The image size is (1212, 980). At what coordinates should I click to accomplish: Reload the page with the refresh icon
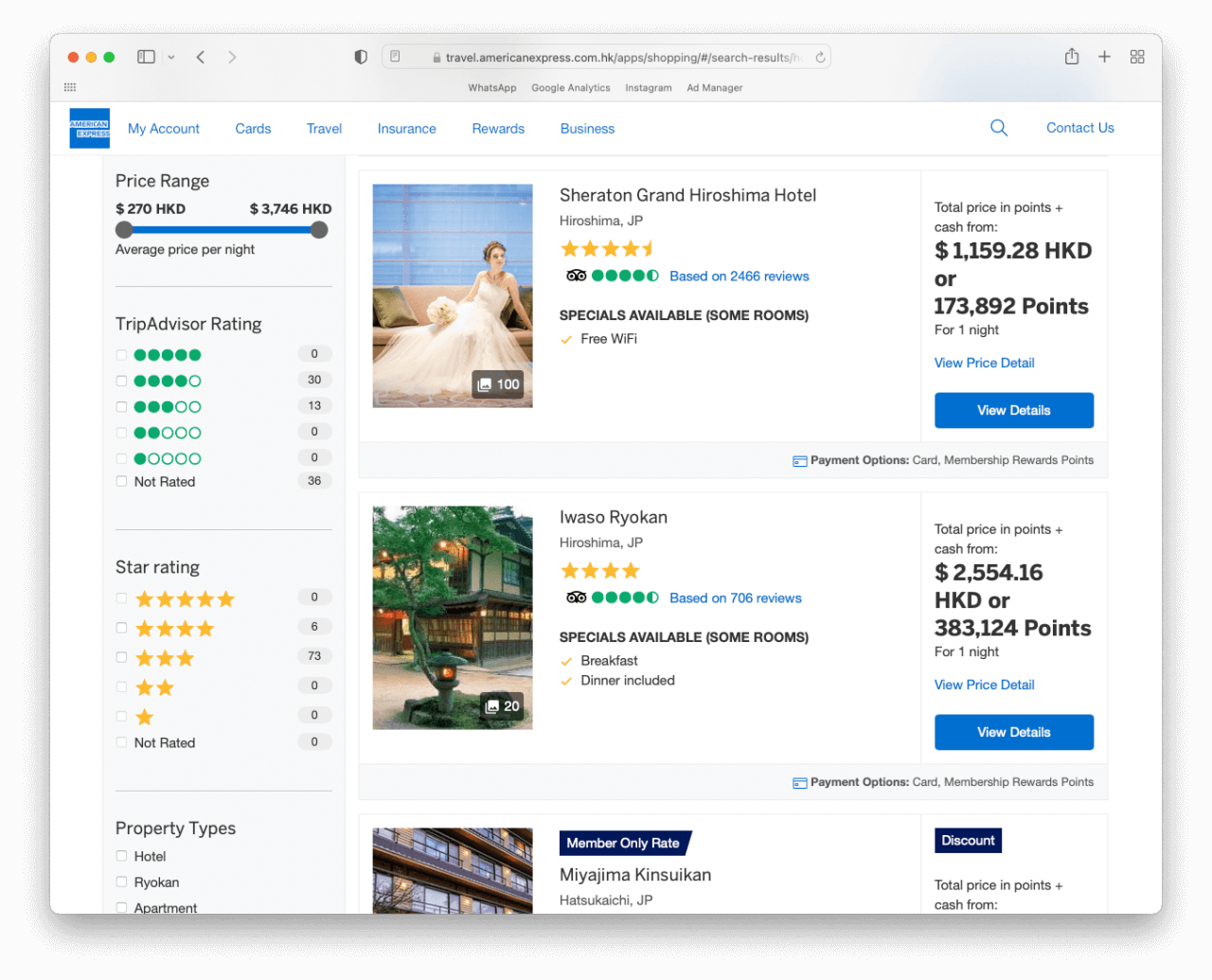pyautogui.click(x=820, y=57)
